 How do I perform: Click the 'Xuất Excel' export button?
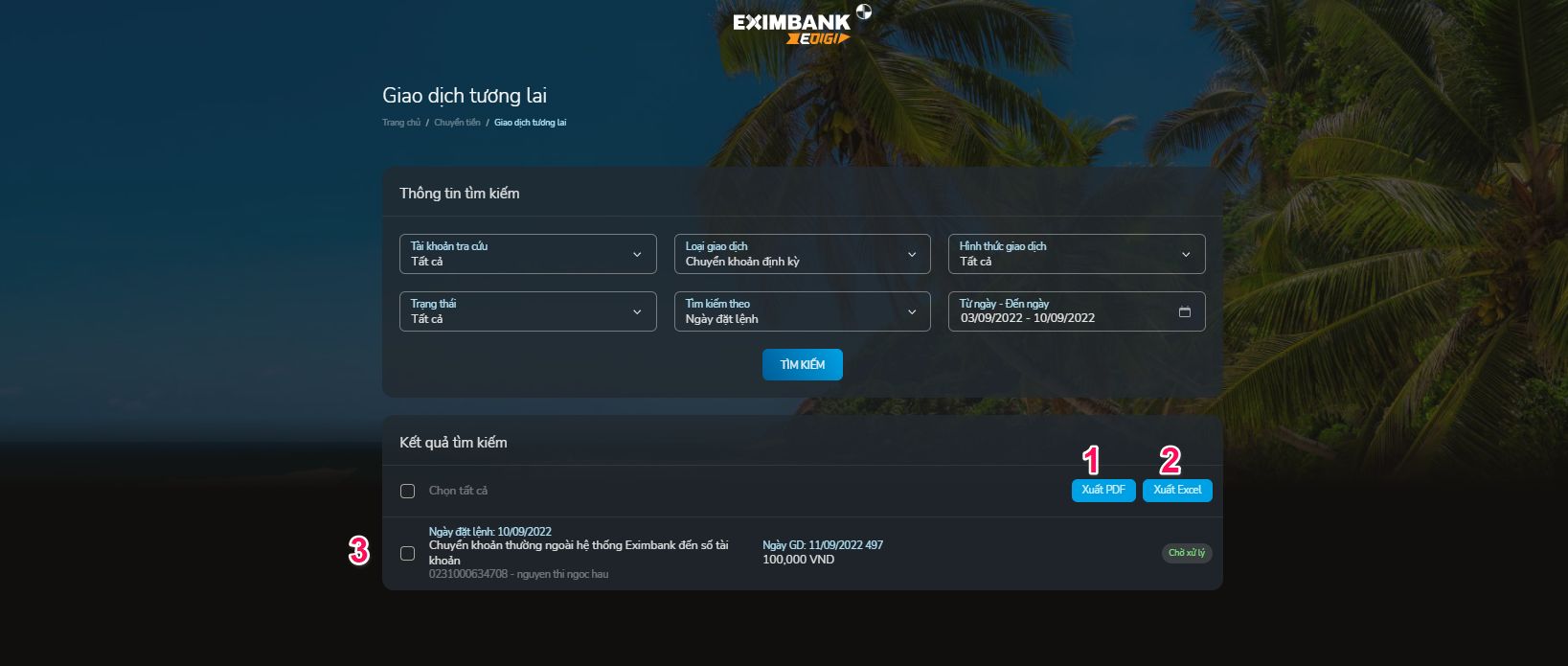[1177, 490]
